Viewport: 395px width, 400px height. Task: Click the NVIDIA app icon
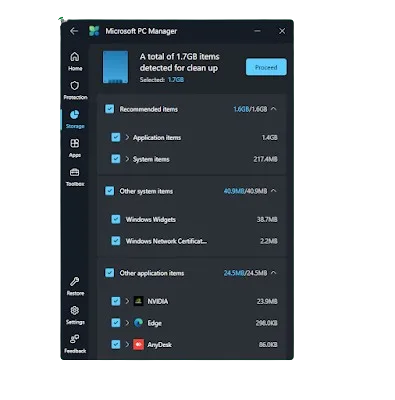[x=138, y=301]
